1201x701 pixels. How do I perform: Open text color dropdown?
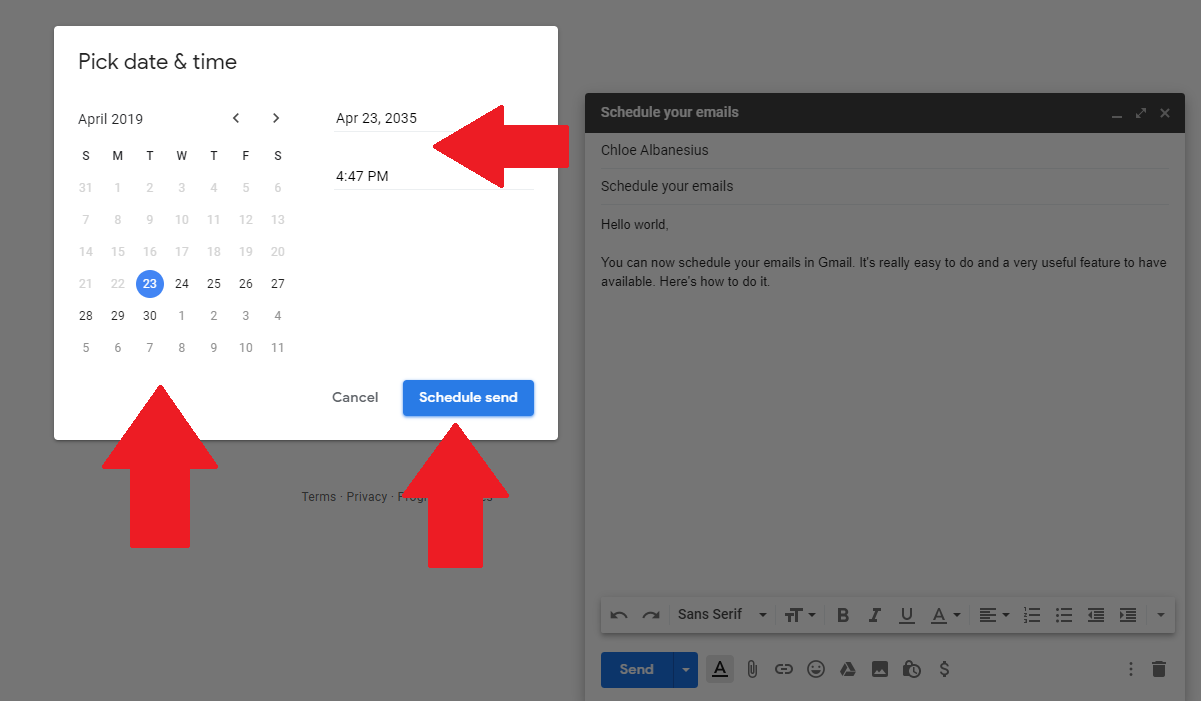(945, 615)
